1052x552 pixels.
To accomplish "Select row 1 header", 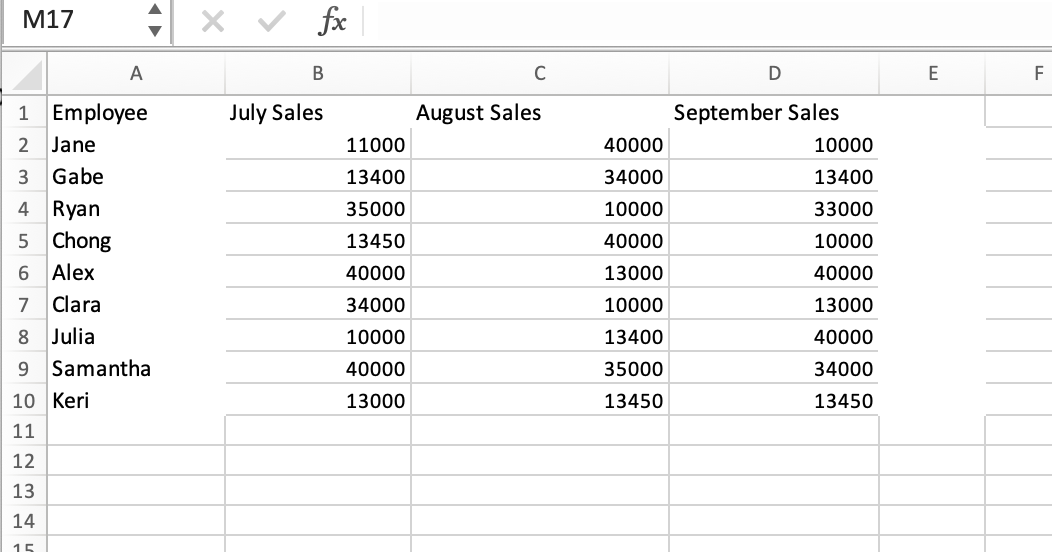I will (x=23, y=112).
